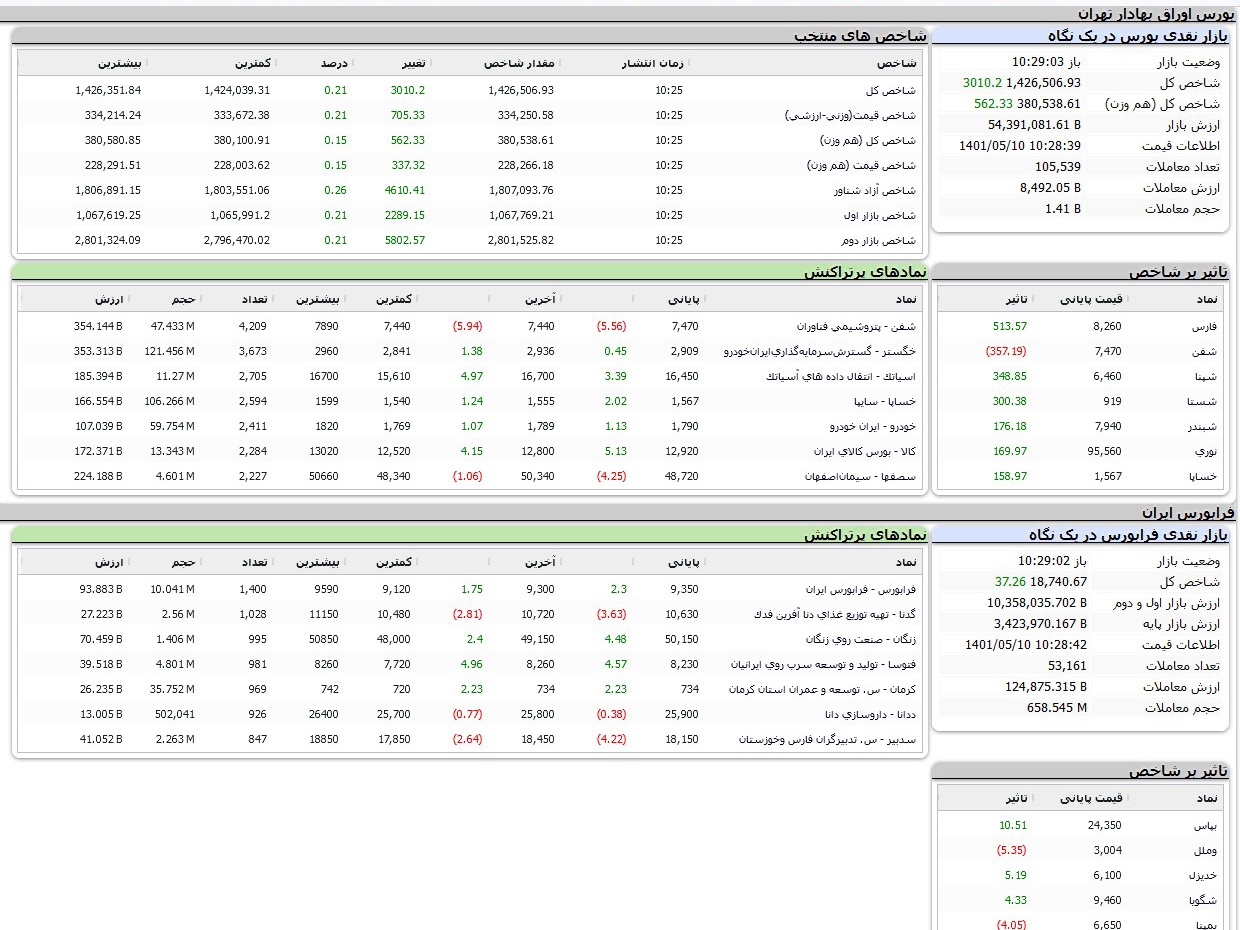Open symbol 'آسیاتک - انتقال داده های آسیاتک'
Screen dimensions: 1240x930
(x=840, y=376)
